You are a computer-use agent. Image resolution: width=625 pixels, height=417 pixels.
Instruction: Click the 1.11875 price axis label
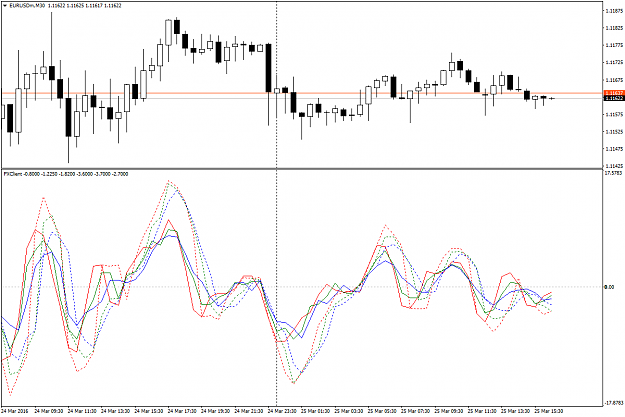(x=614, y=11)
